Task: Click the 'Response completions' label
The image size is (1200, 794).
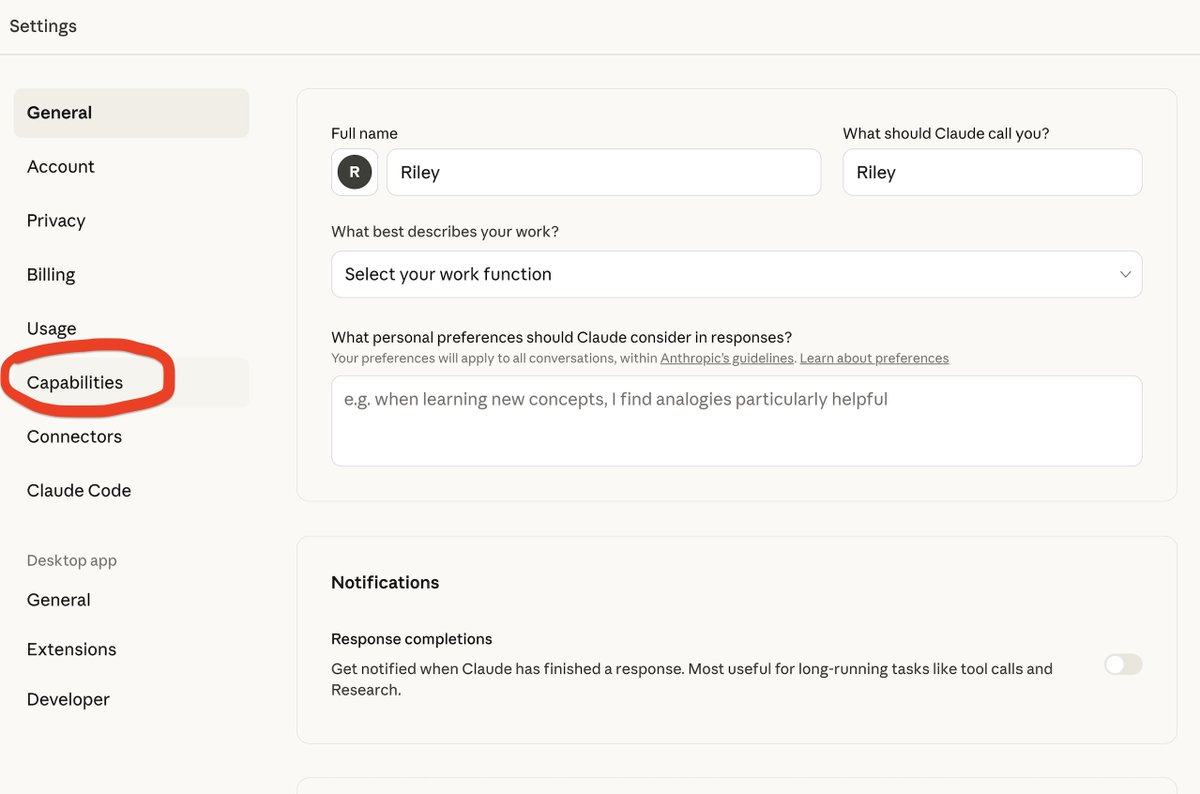Action: pos(412,639)
